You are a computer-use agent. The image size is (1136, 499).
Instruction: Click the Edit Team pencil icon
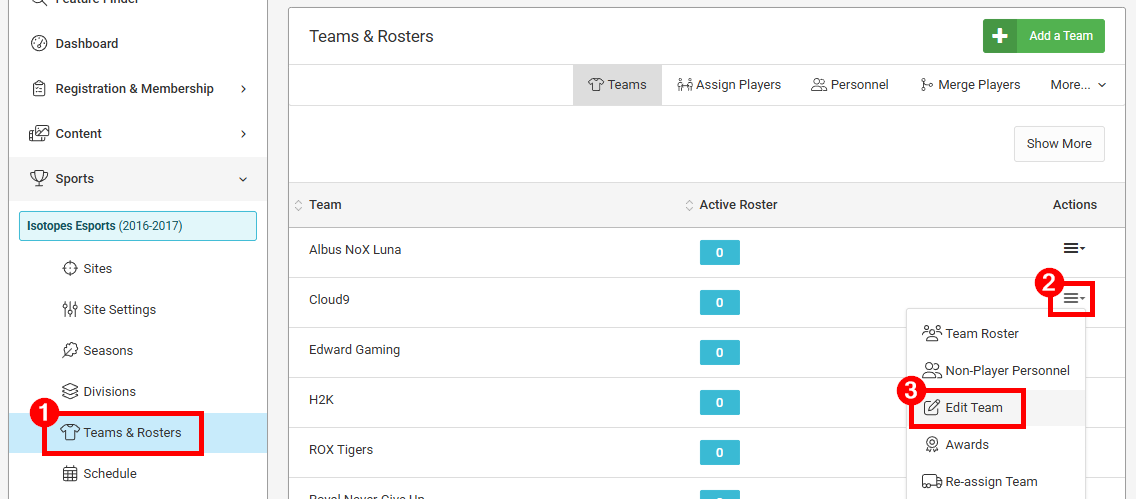pyautogui.click(x=932, y=408)
